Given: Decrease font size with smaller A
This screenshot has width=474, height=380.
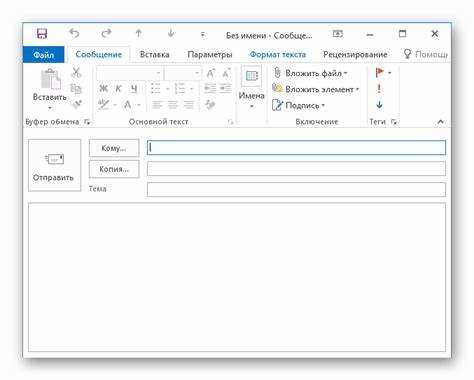Looking at the screenshot, I should [x=226, y=73].
